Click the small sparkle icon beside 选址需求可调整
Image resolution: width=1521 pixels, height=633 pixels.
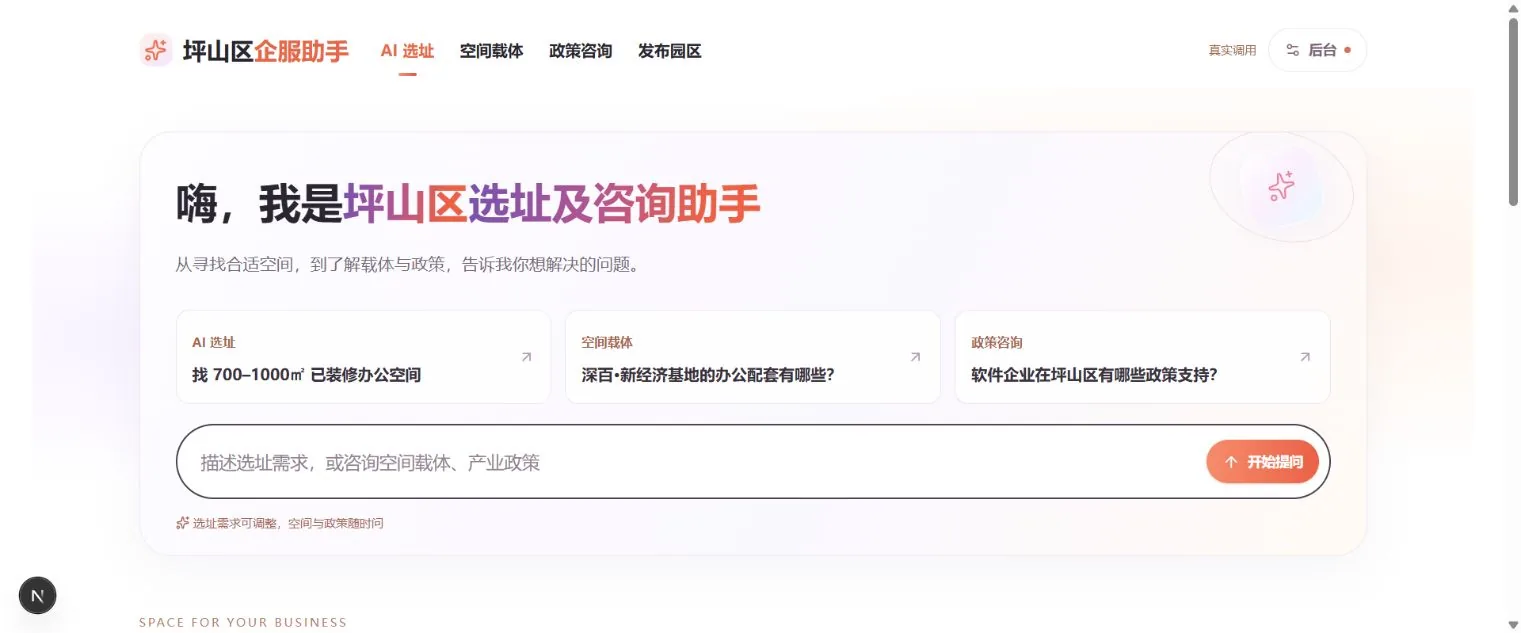point(182,523)
